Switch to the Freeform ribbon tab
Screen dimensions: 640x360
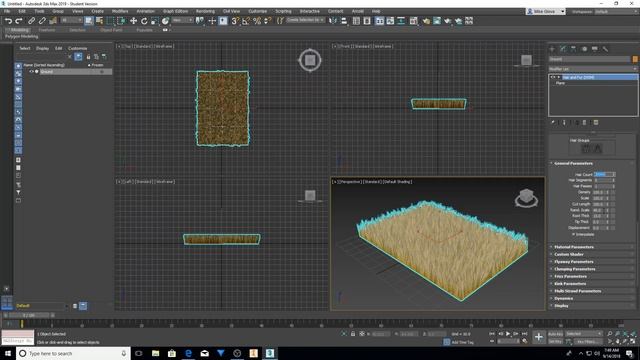click(47, 30)
